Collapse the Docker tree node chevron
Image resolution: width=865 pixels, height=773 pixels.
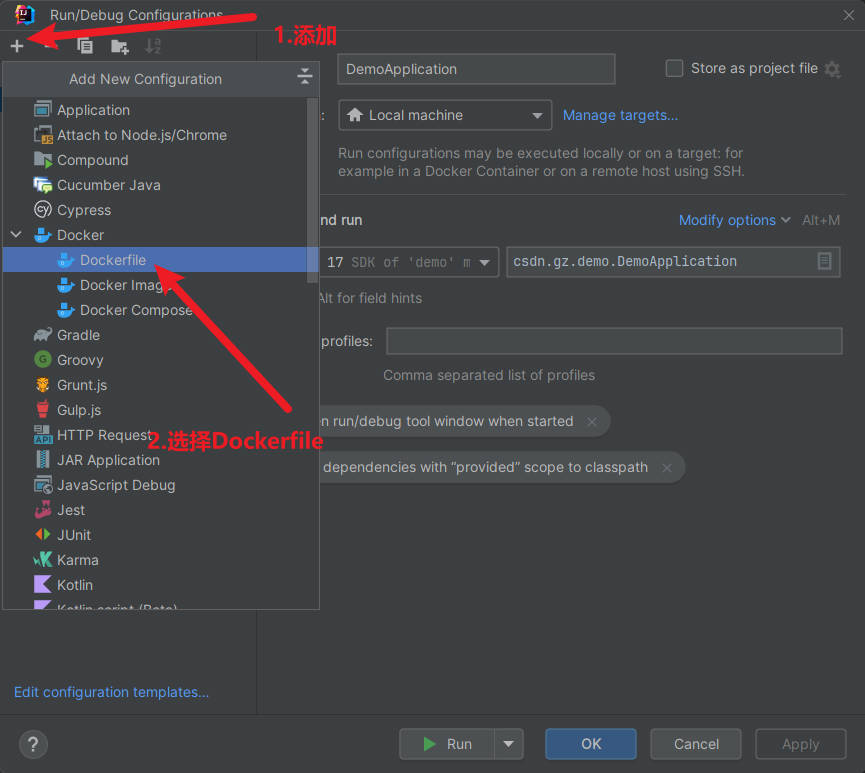(17, 234)
